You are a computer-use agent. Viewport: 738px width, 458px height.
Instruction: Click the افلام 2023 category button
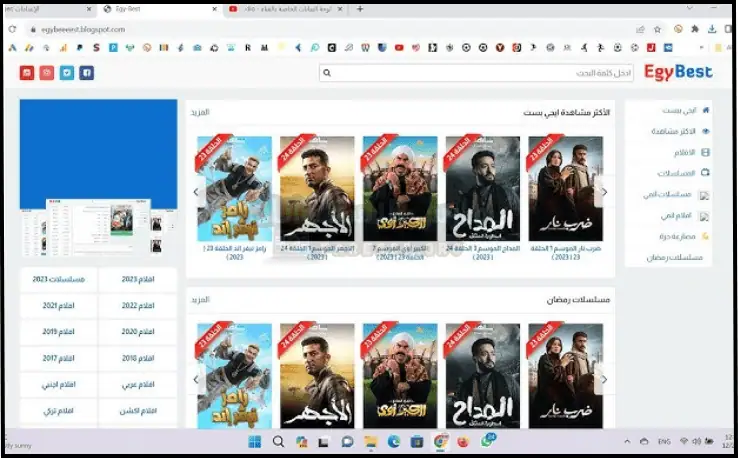pos(137,279)
